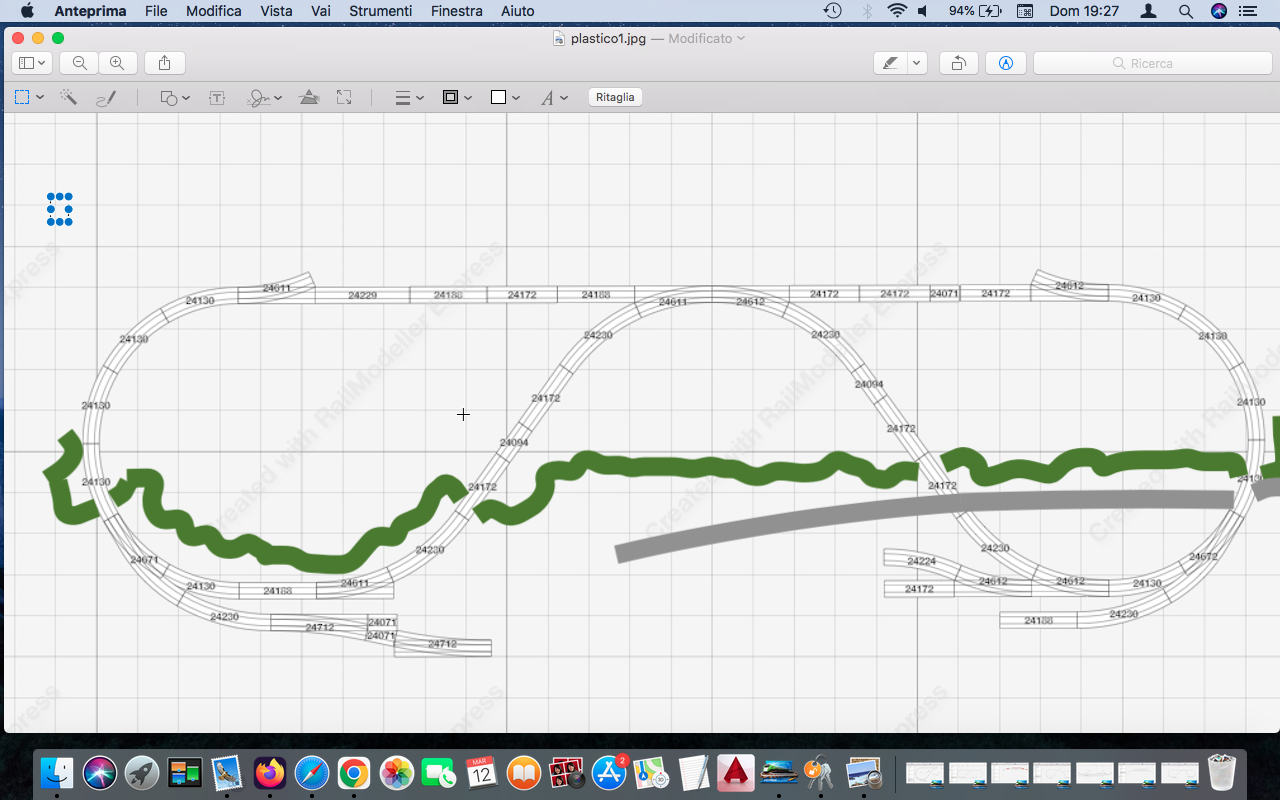Click the zoom out magnifier button

pos(79,63)
